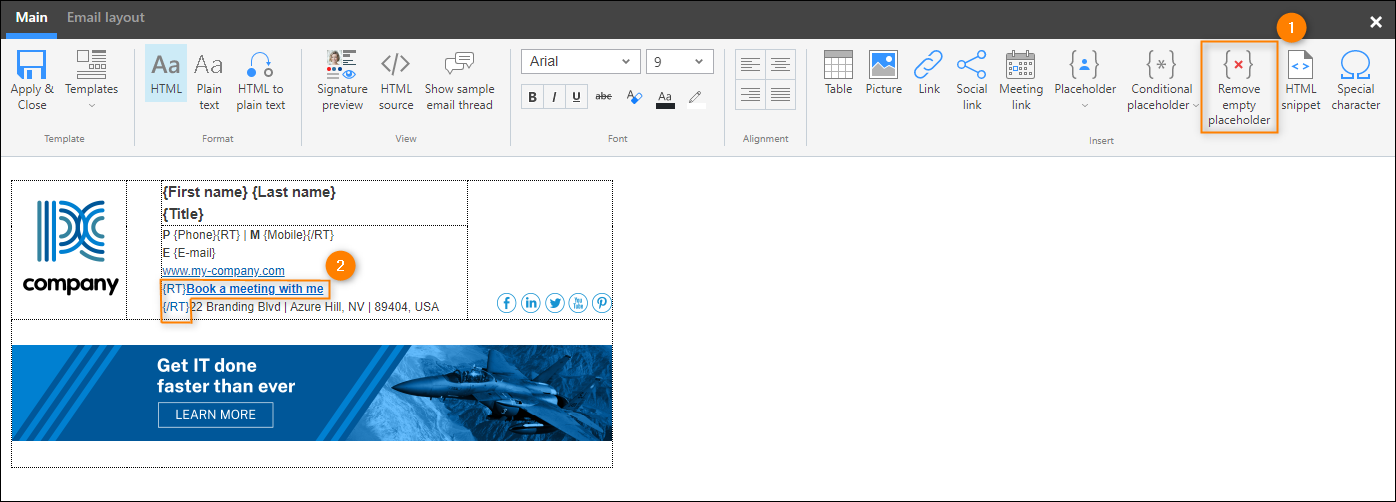The width and height of the screenshot is (1396, 502).
Task: Switch format to Plain text
Action: click(x=209, y=80)
